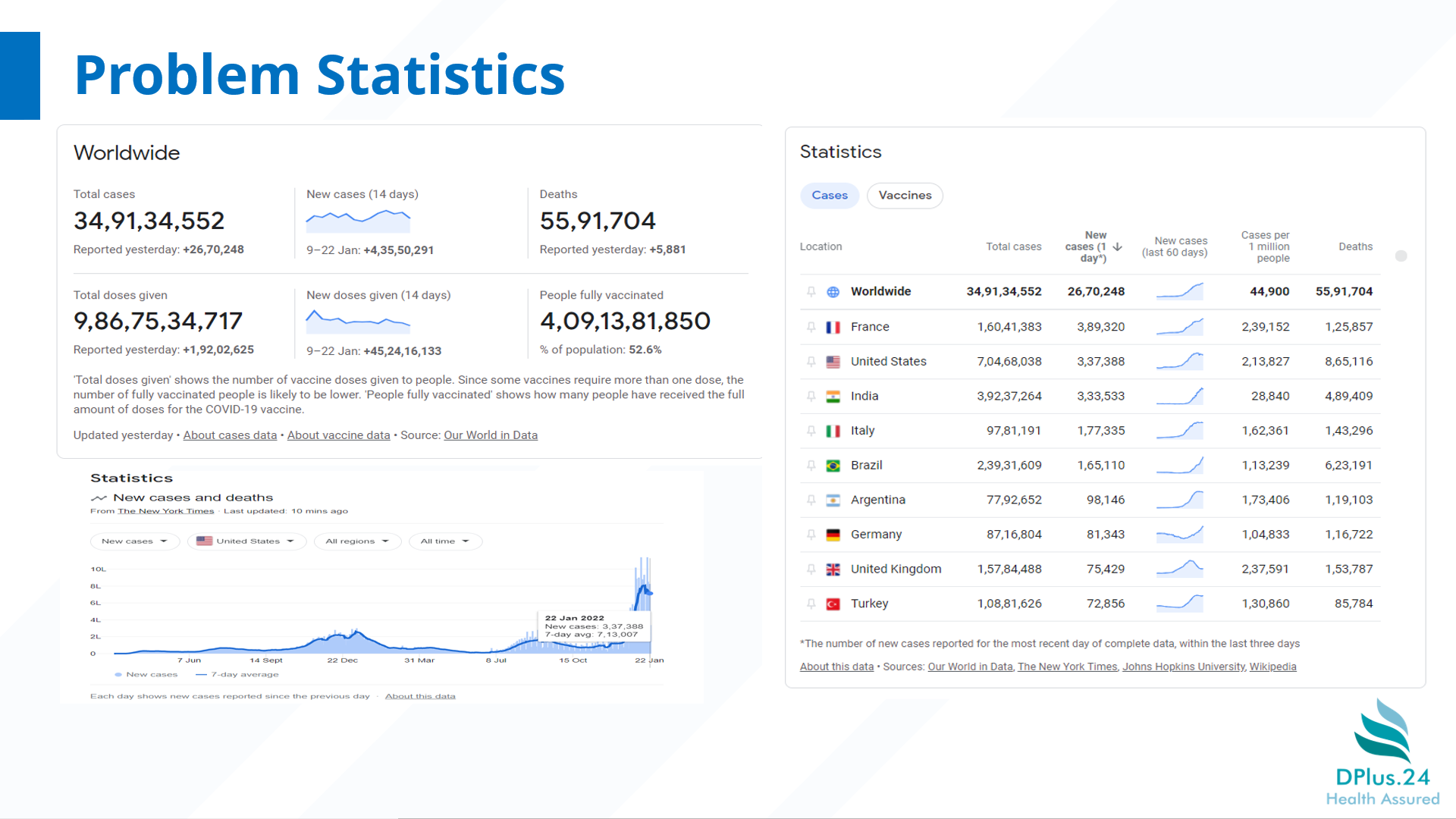The height and width of the screenshot is (819, 1456).
Task: Toggle the pin beside Germany row
Action: (811, 535)
